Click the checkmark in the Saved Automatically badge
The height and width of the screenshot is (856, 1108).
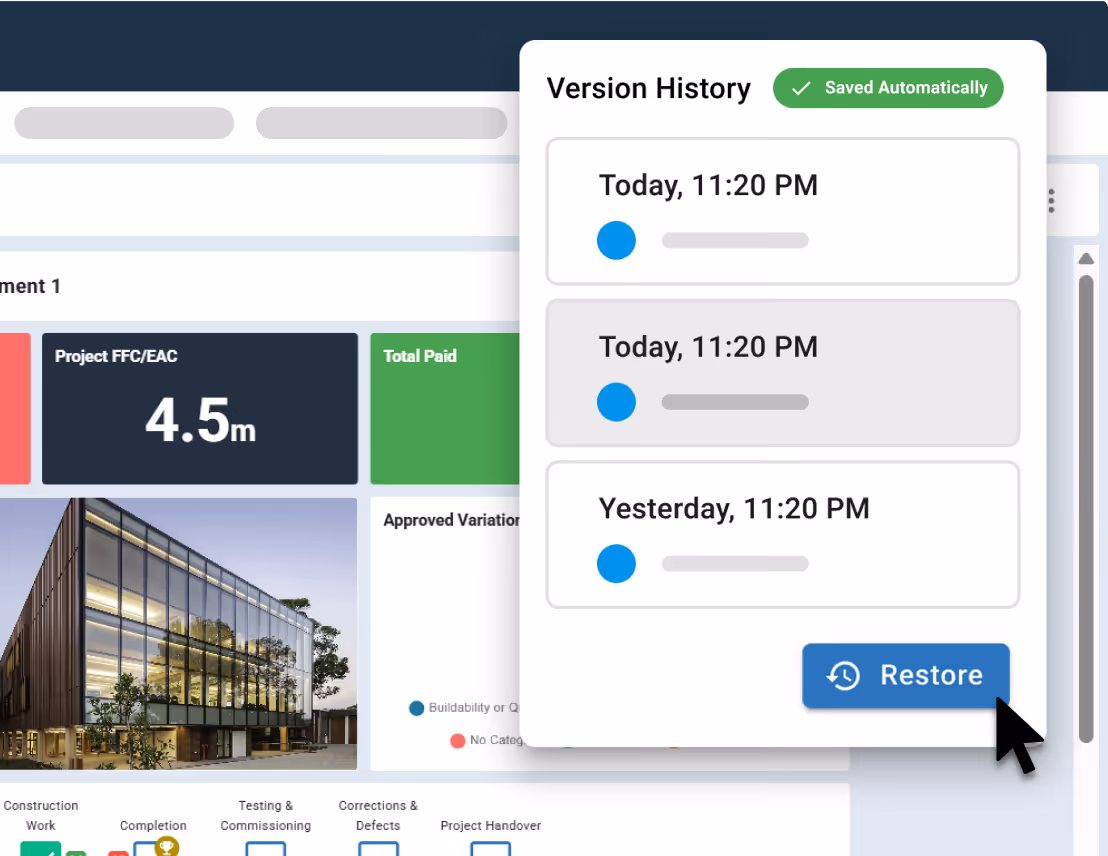pos(800,88)
